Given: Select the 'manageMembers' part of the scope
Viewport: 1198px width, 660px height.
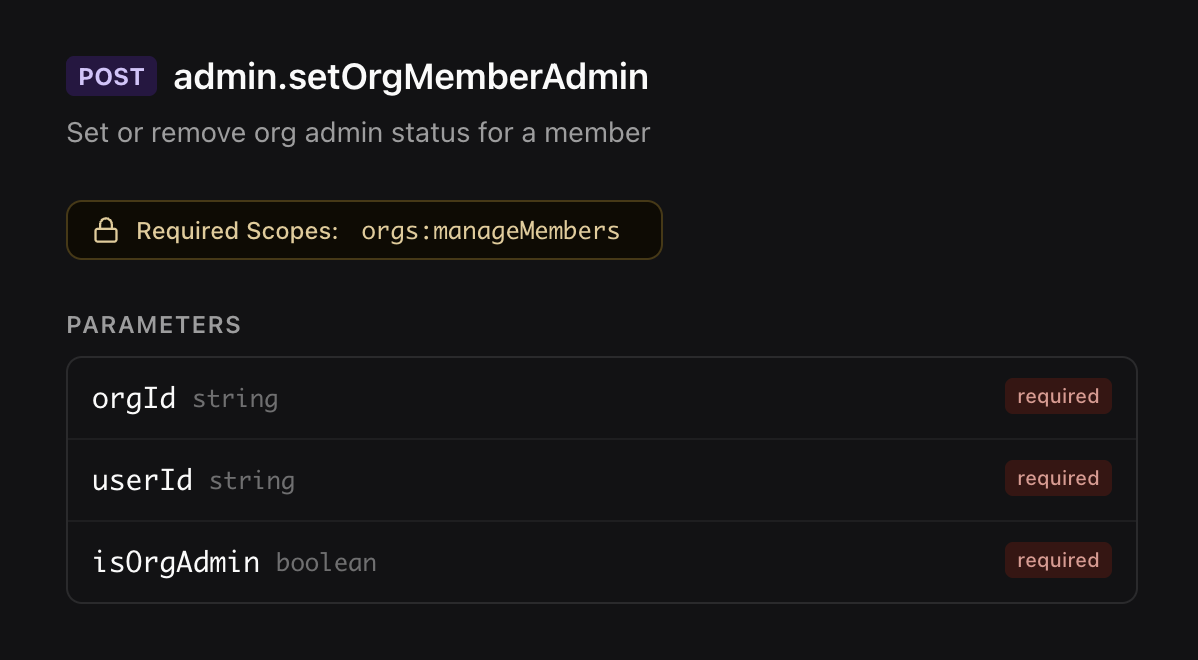Looking at the screenshot, I should point(527,232).
